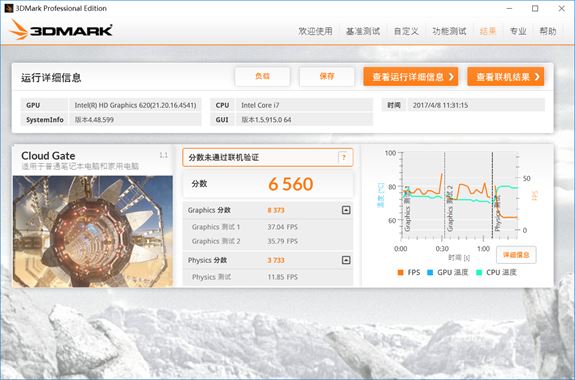
Task: Select the overall score 6 560
Action: pos(290,184)
